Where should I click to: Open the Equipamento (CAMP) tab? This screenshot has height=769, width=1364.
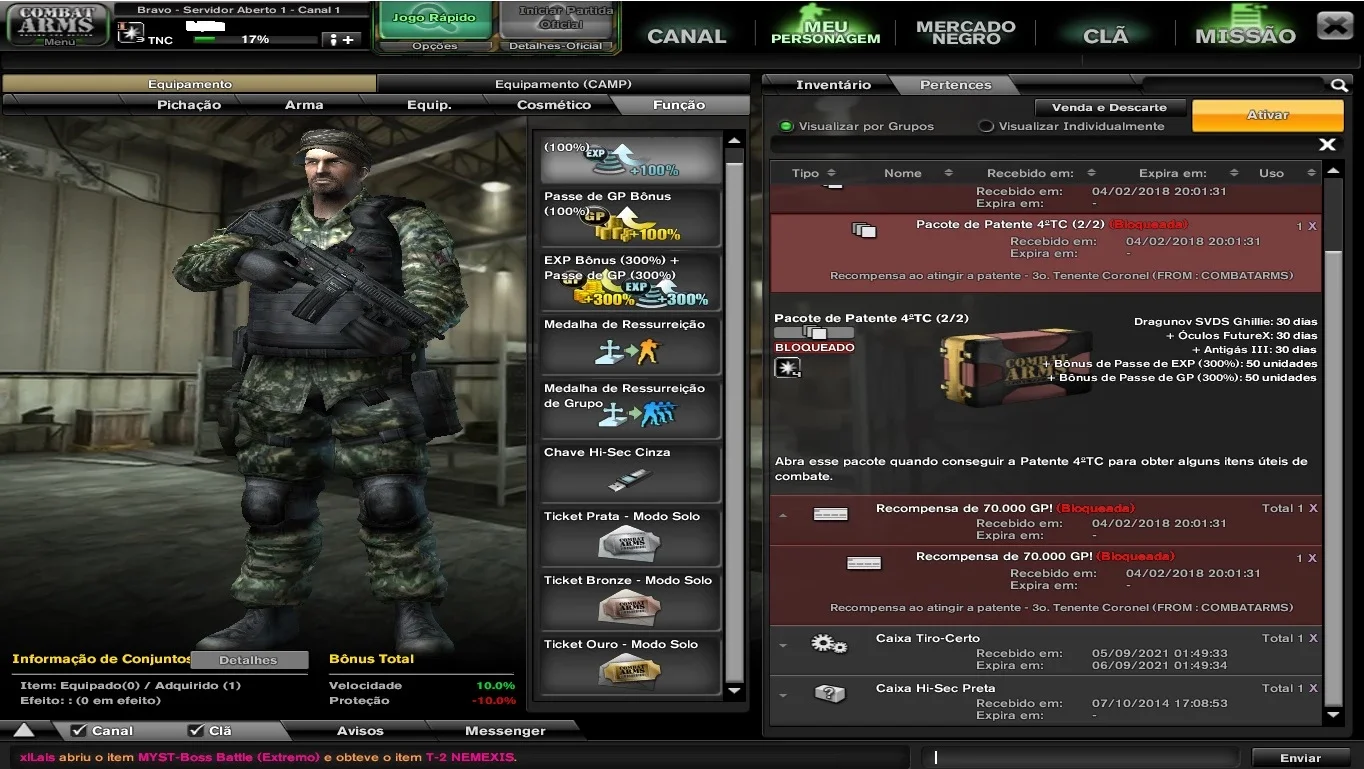(x=563, y=84)
